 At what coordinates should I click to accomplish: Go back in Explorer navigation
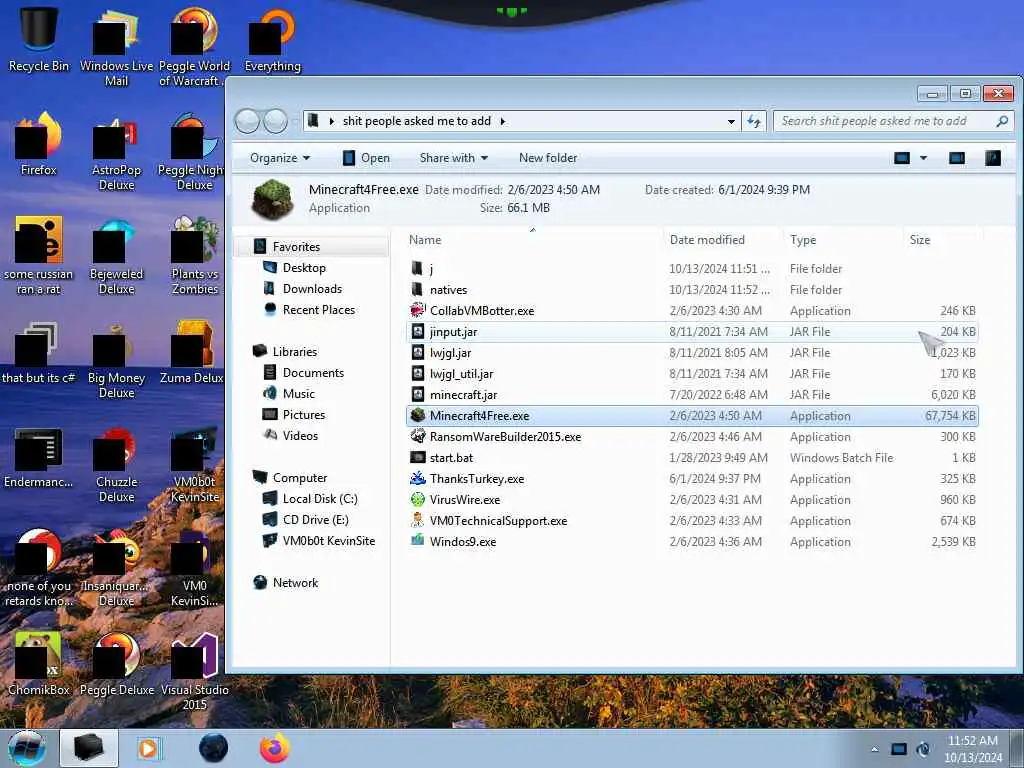[x=247, y=121]
